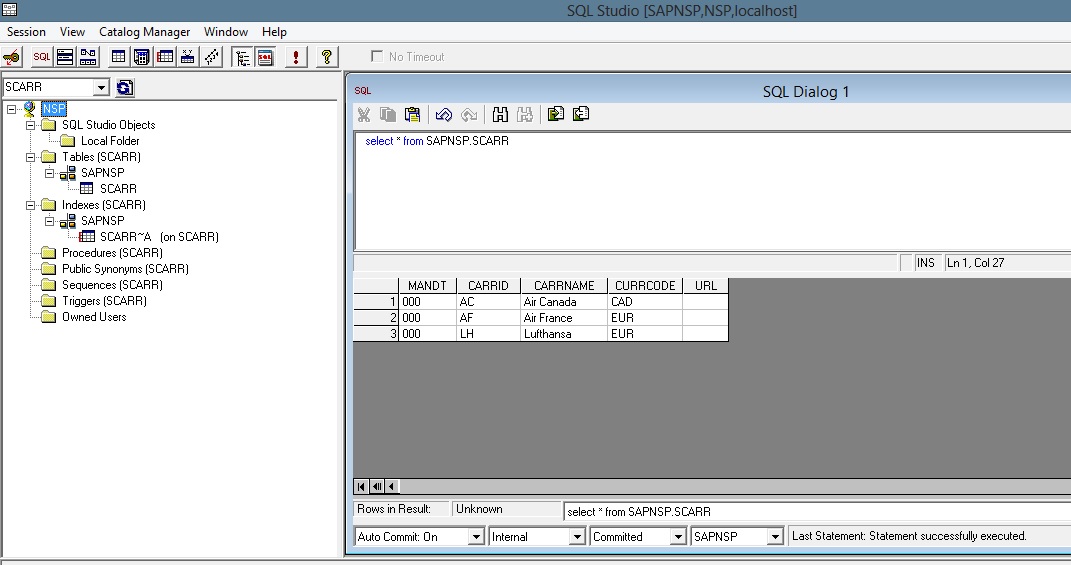The image size is (1071, 565).
Task: Click the refresh catalog icon beside SCARR filter
Action: point(124,88)
